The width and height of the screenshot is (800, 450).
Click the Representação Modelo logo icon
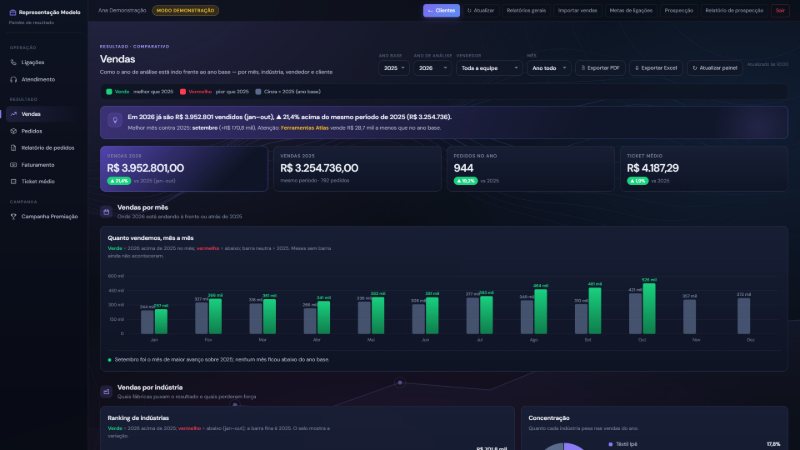(13, 12)
